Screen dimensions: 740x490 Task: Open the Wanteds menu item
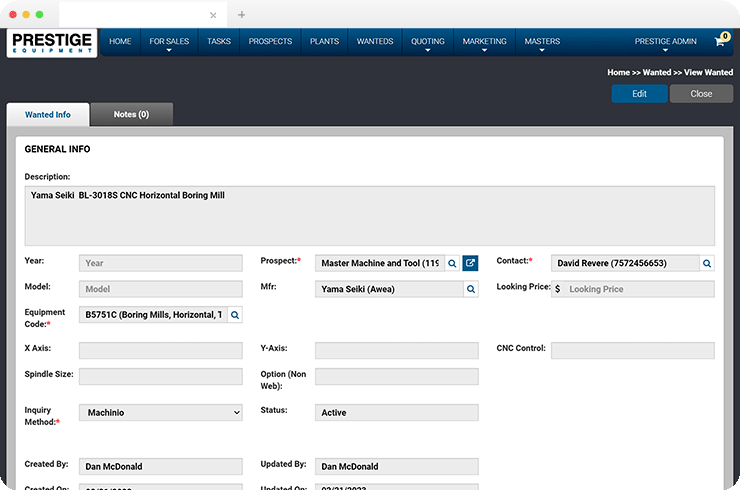[x=375, y=42]
